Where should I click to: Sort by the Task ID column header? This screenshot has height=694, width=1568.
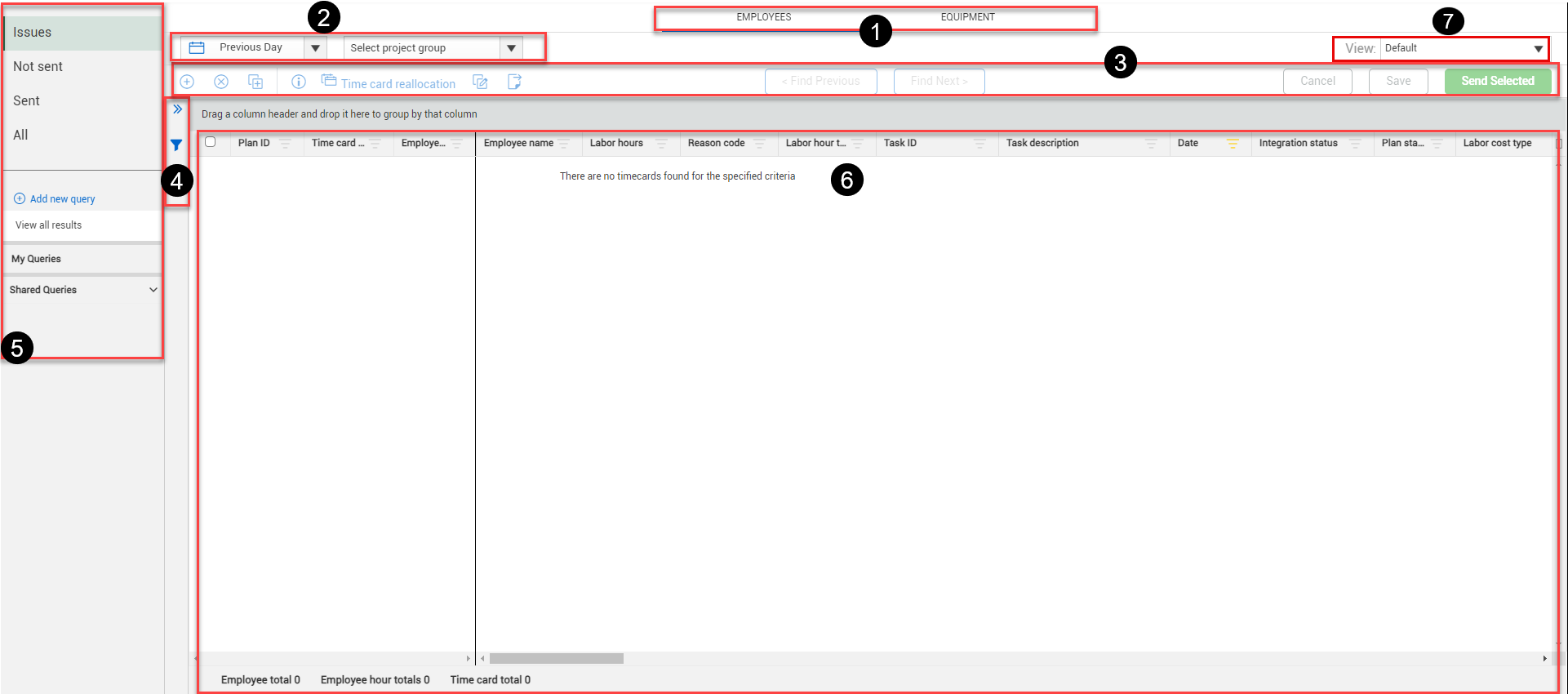tap(900, 143)
